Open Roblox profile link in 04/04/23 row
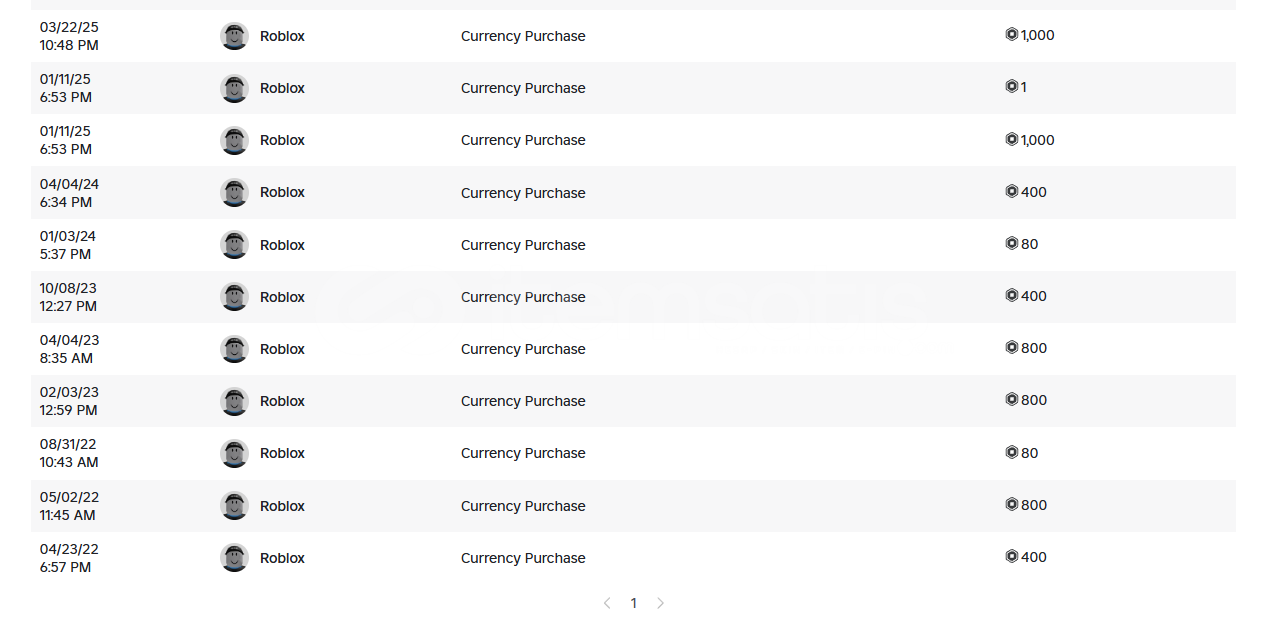The image size is (1268, 620). (282, 349)
